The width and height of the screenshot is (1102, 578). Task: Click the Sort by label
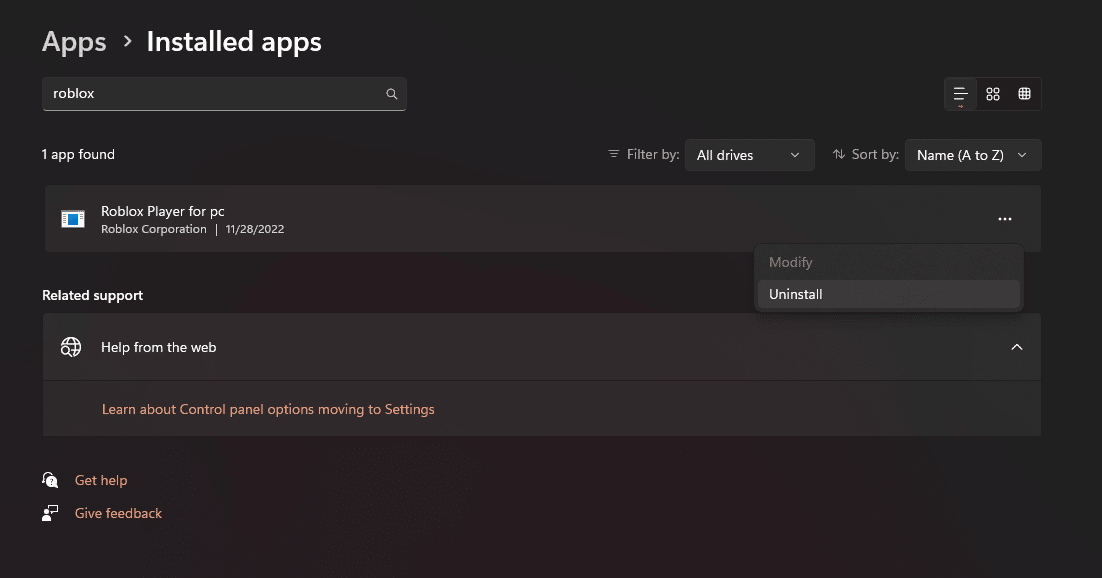(875, 155)
